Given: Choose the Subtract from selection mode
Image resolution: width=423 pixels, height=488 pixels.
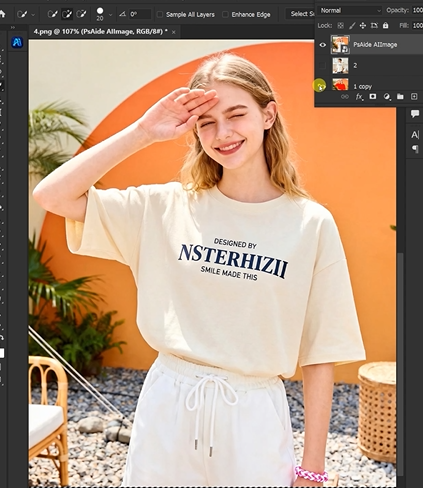Looking at the screenshot, I should pos(81,14).
